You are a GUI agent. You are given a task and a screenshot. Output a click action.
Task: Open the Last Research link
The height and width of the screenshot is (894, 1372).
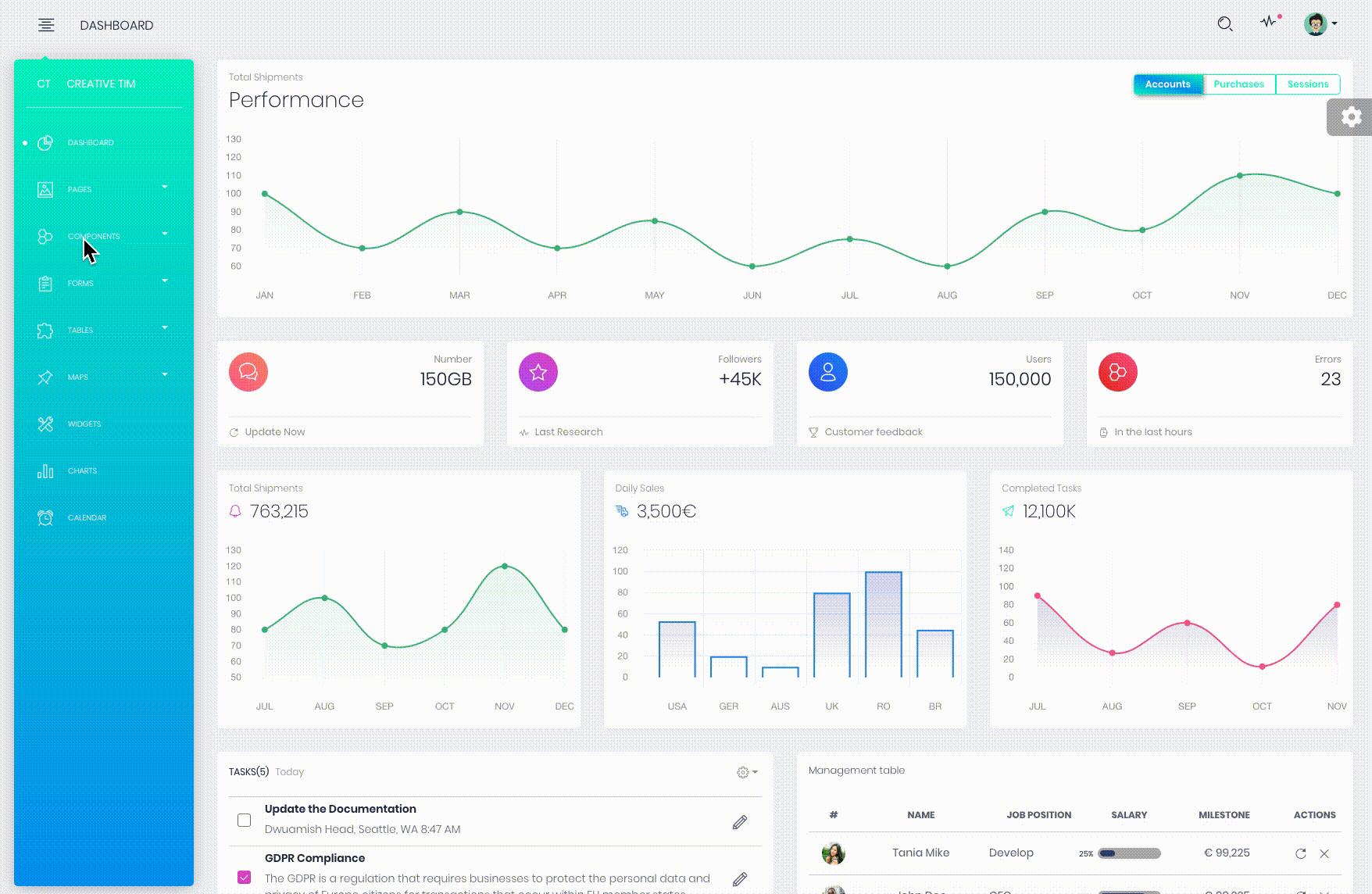568,431
